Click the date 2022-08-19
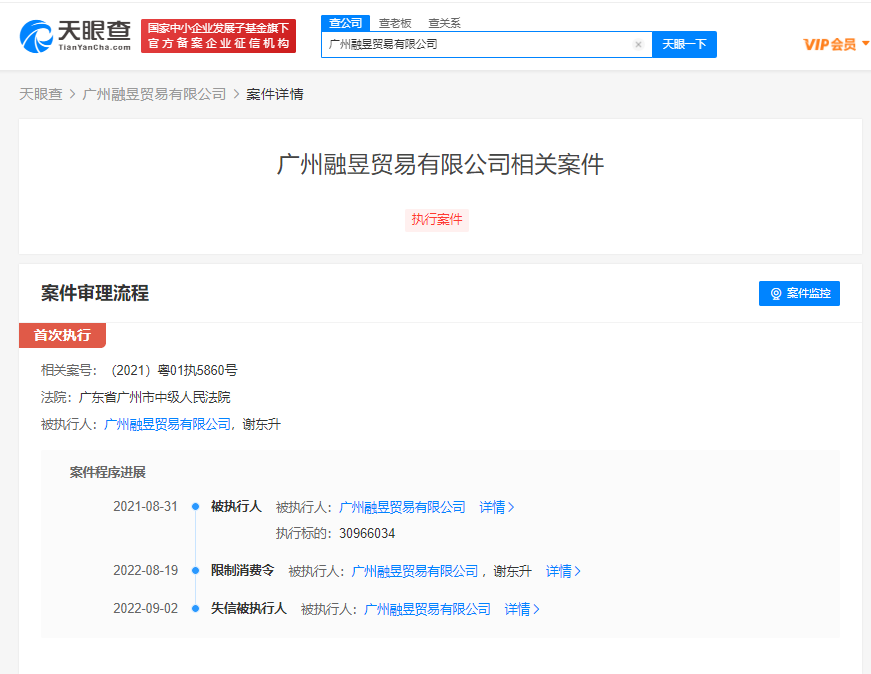 (x=146, y=571)
